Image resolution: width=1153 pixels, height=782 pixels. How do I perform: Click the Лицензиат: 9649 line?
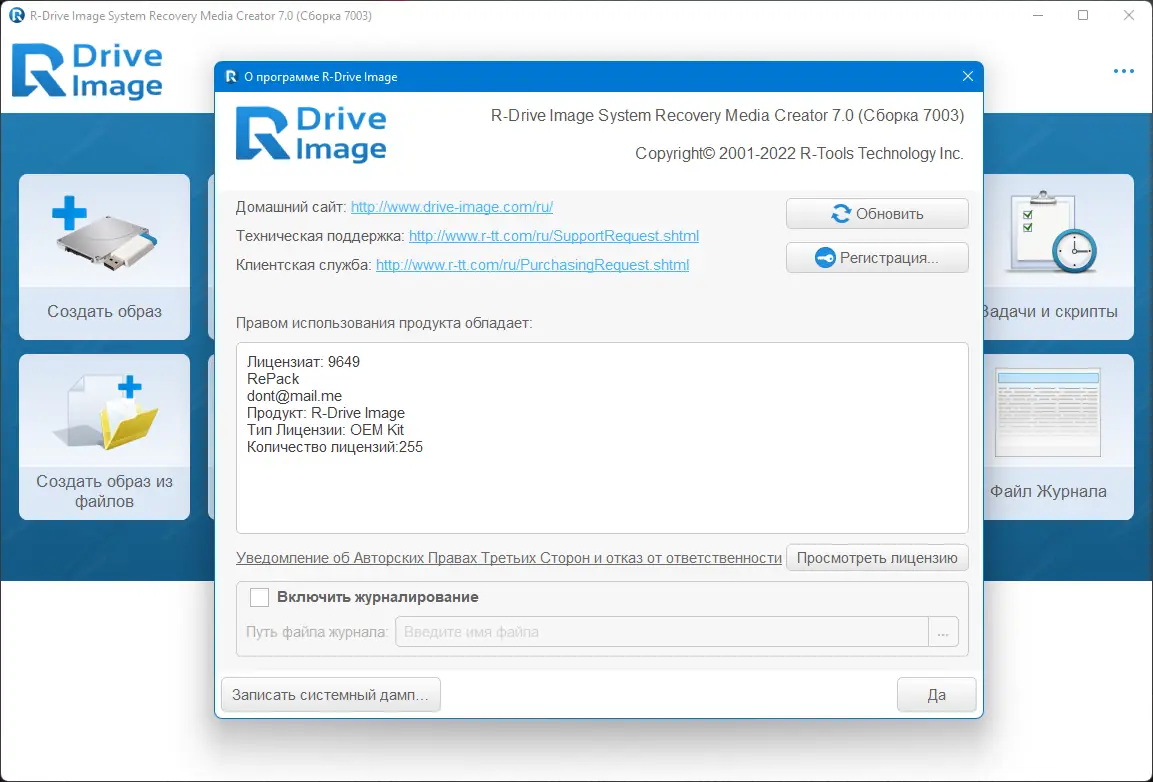pos(304,362)
